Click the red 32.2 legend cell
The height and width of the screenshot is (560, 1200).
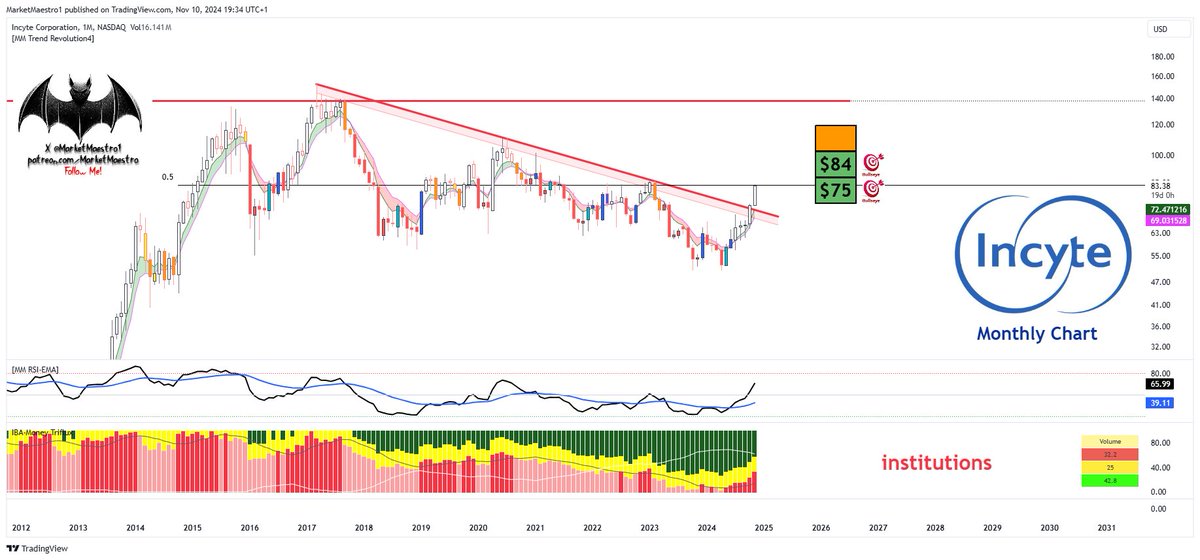pyautogui.click(x=1110, y=454)
